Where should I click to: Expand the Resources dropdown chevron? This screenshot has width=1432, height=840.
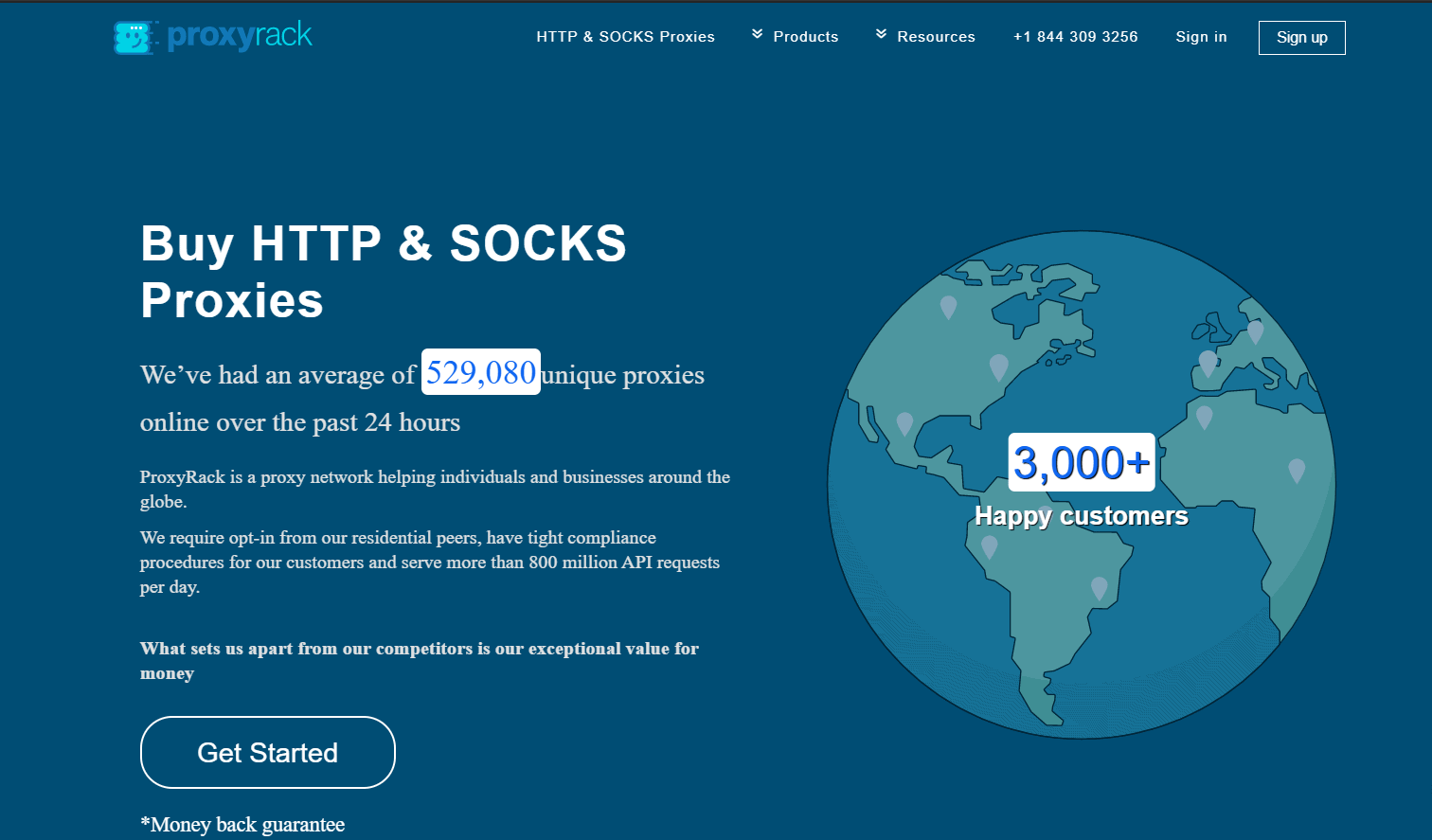(882, 34)
